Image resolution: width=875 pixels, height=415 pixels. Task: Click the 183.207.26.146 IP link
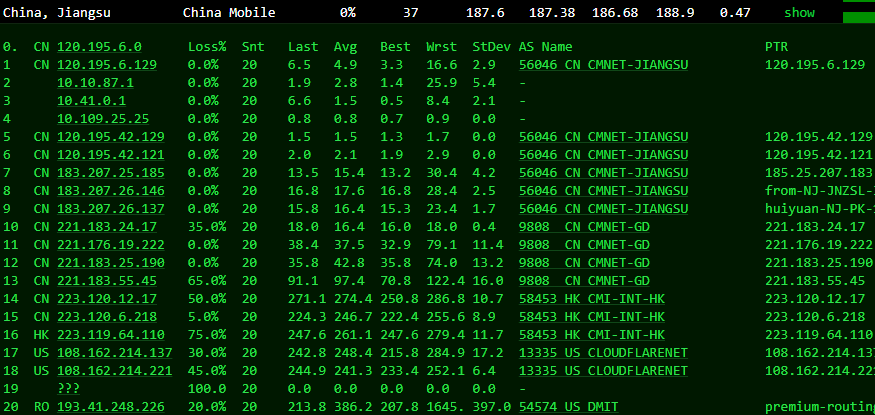[x=110, y=191]
